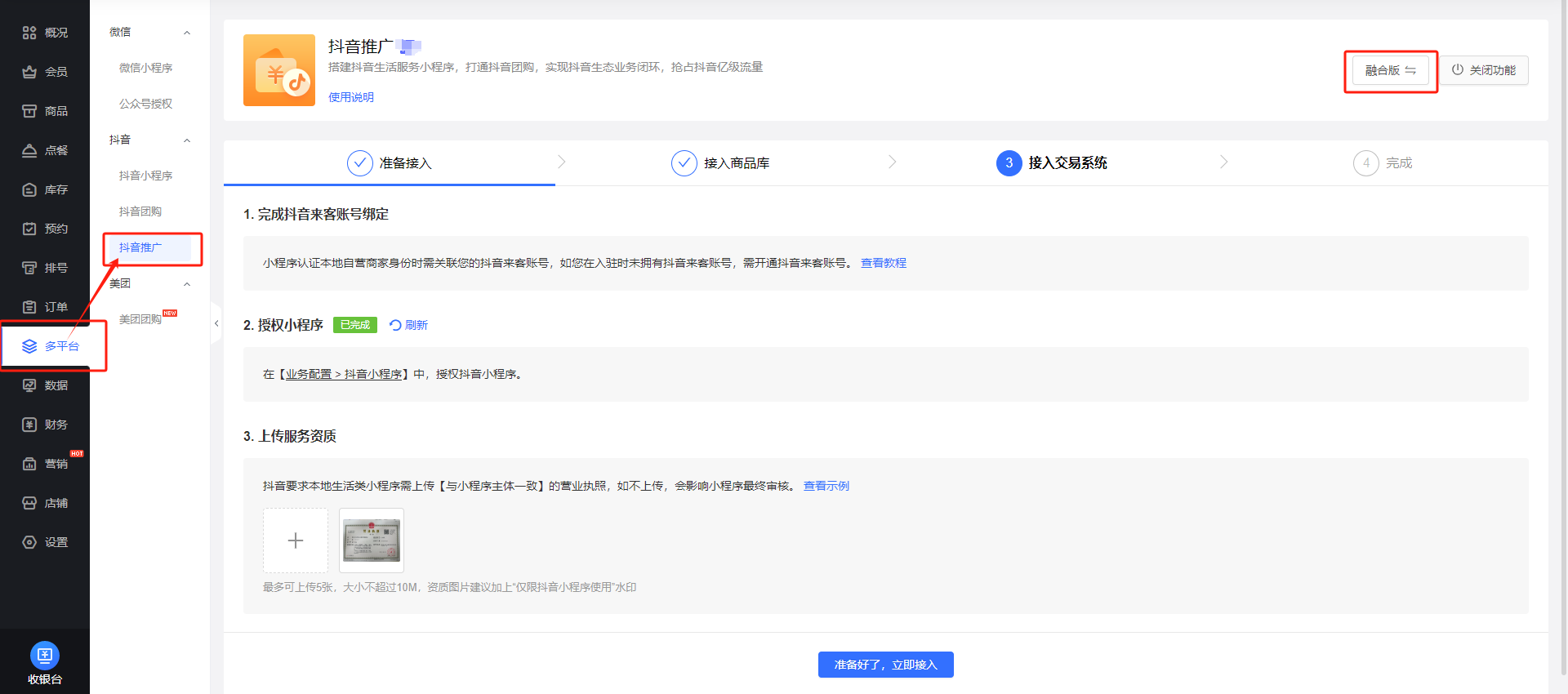Click the 融合版 version switch button
The width and height of the screenshot is (1568, 694).
[1391, 70]
